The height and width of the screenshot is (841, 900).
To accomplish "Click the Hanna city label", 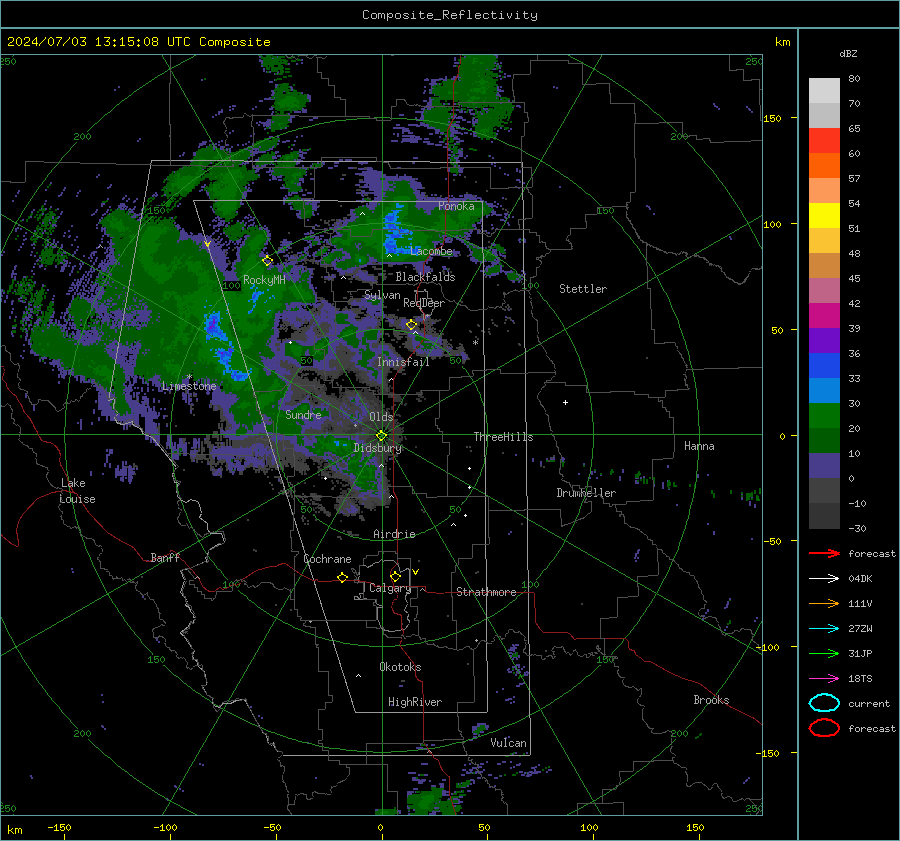I will coord(699,446).
